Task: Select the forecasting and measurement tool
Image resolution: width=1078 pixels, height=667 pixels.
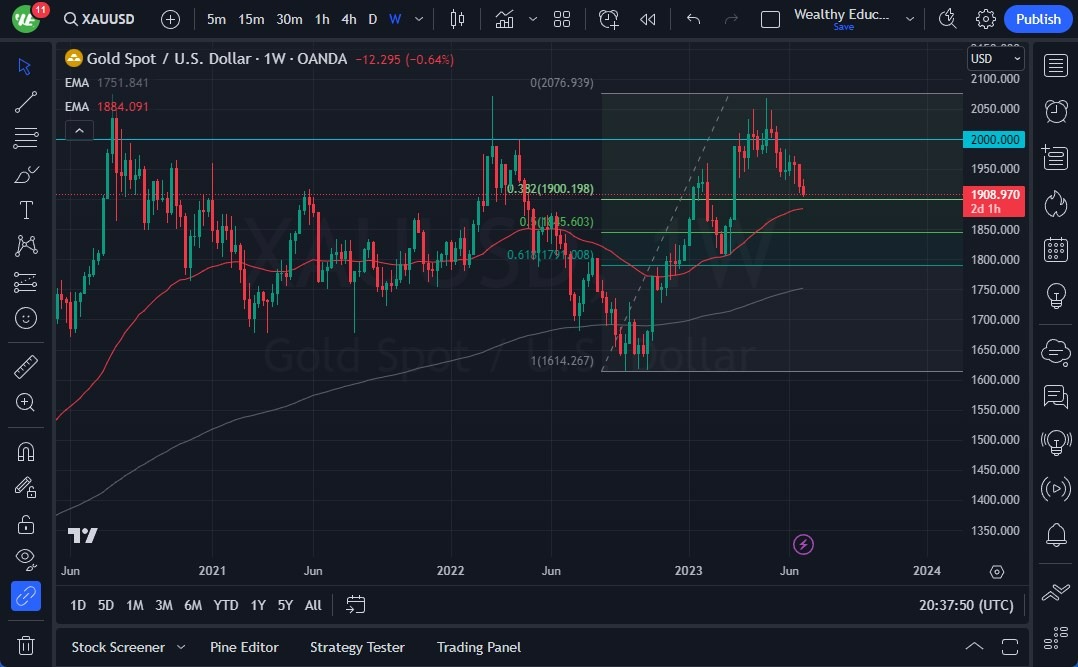Action: (25, 282)
